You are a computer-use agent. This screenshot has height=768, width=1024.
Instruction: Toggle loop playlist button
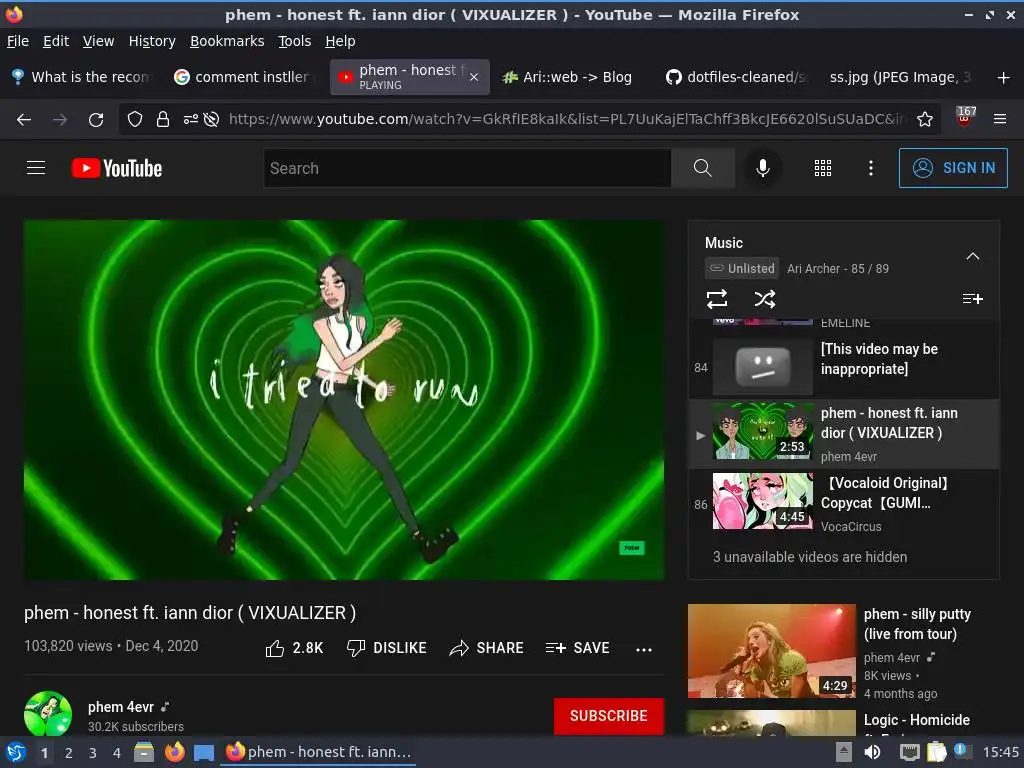(x=716, y=299)
